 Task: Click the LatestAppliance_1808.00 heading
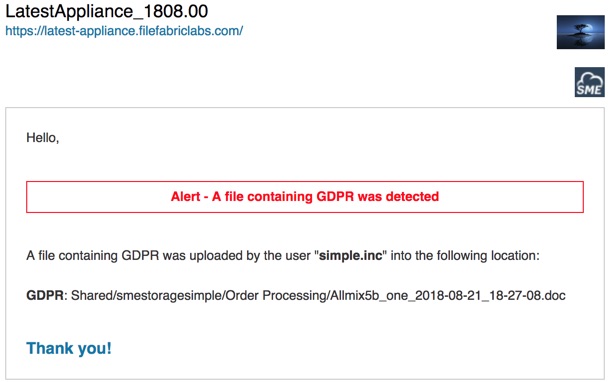point(106,11)
